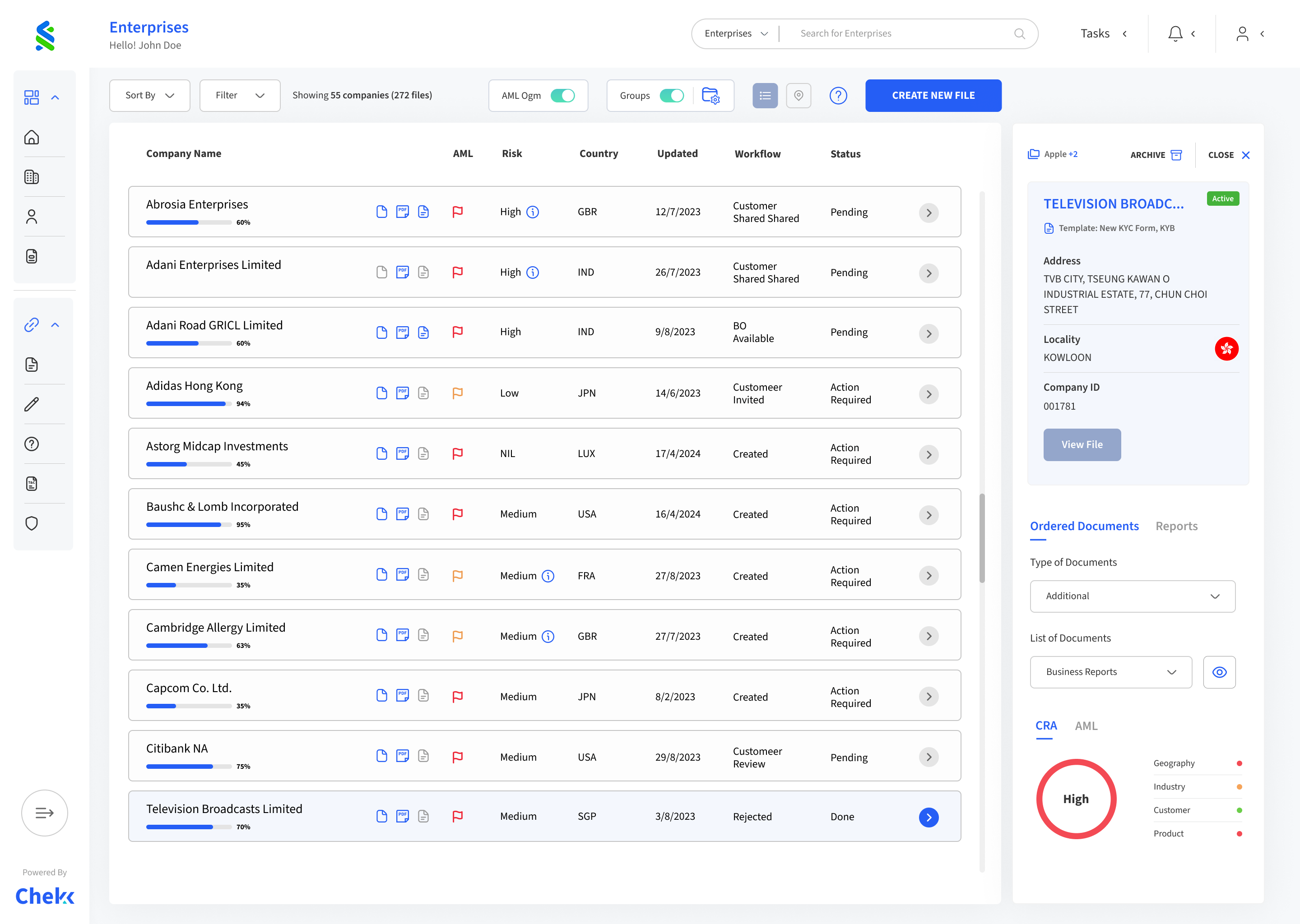Viewport: 1300px width, 924px height.
Task: Click risk info icon for Camen Energies Limited
Action: pos(548,576)
